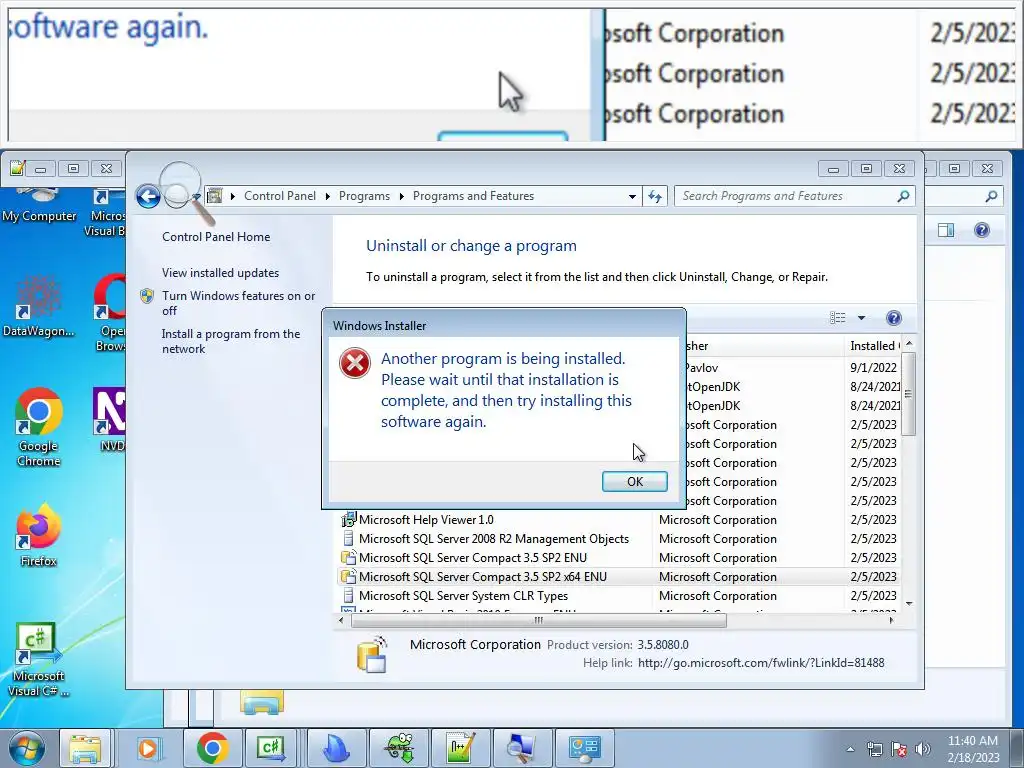
Task: Open My Computer desktop icon
Action: click(39, 205)
